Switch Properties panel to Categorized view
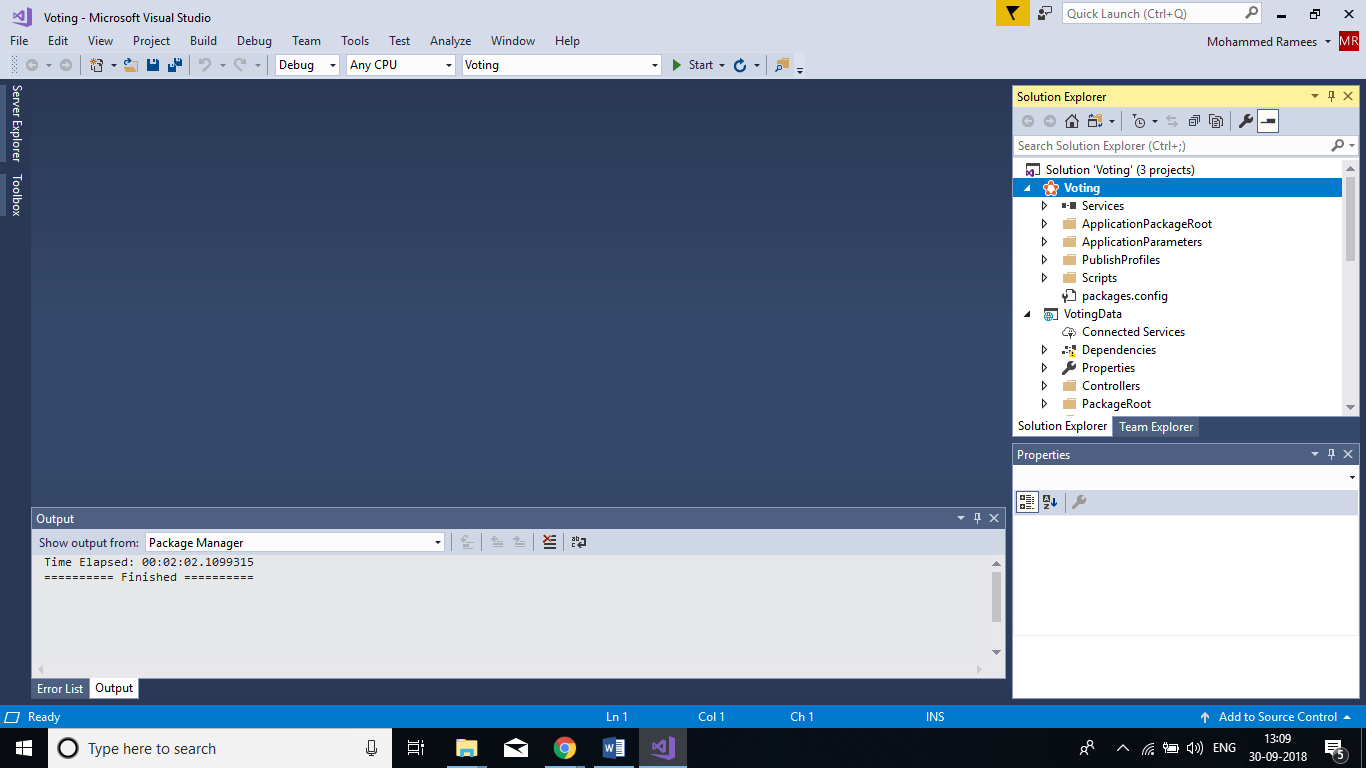The width and height of the screenshot is (1366, 768). point(1027,502)
